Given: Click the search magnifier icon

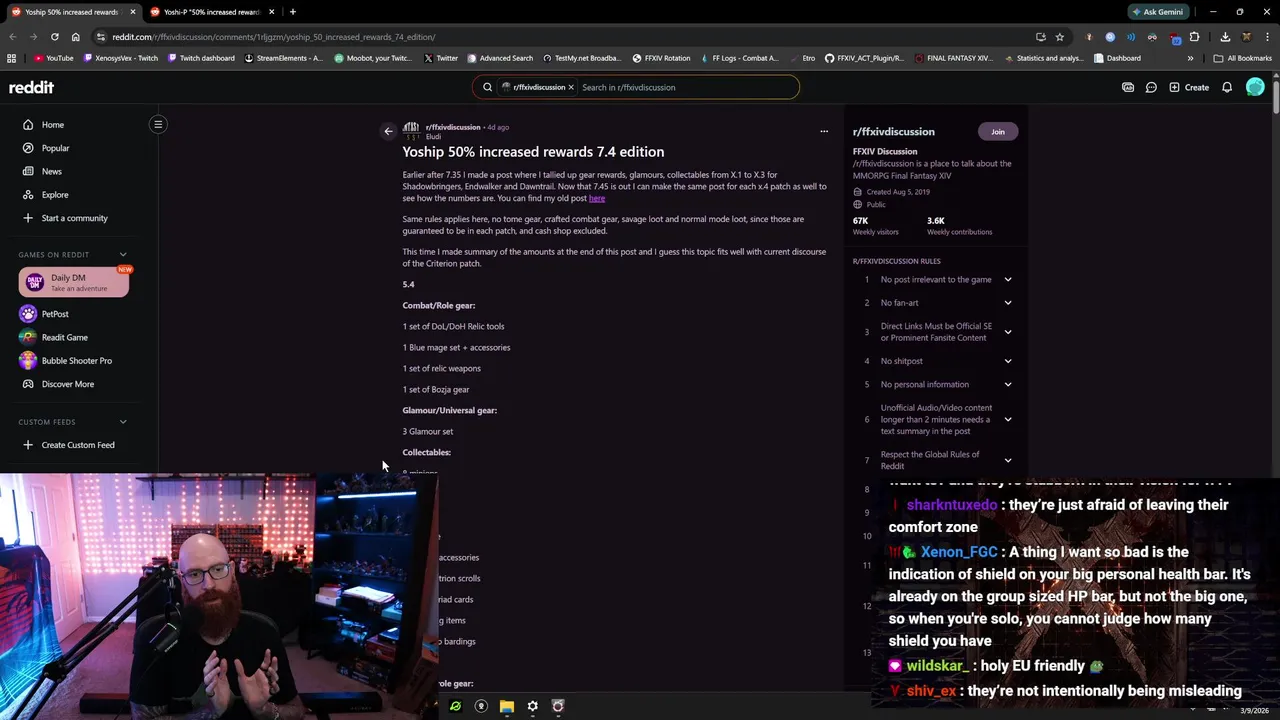Looking at the screenshot, I should point(487,87).
